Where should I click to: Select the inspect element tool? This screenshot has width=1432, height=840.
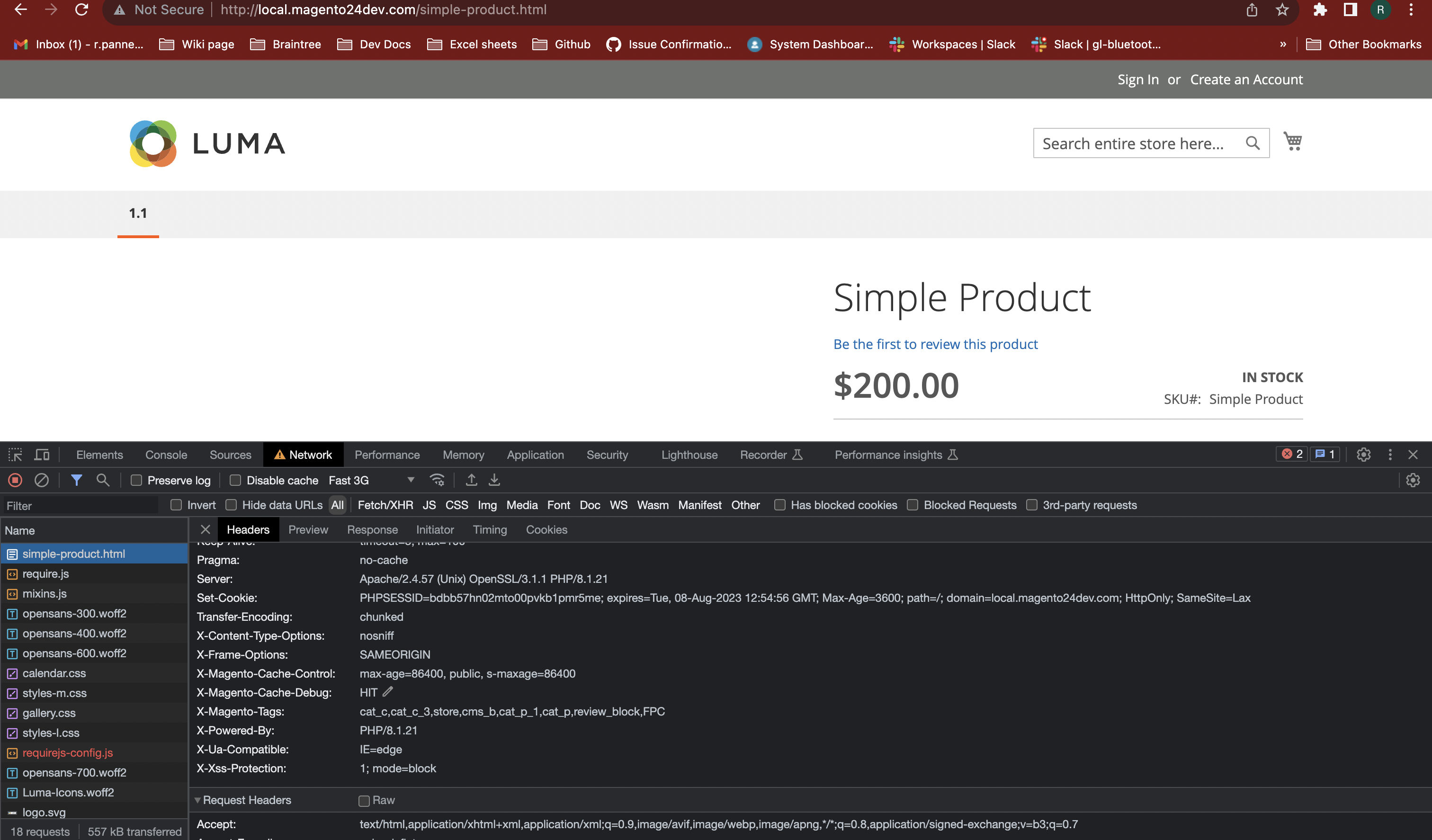pos(15,454)
